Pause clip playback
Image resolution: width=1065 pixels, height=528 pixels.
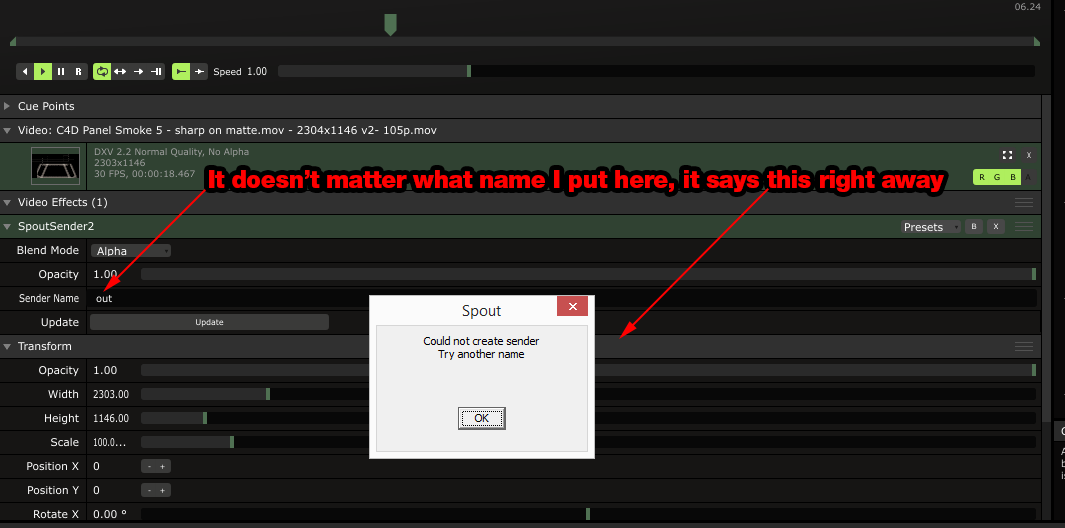[60, 72]
